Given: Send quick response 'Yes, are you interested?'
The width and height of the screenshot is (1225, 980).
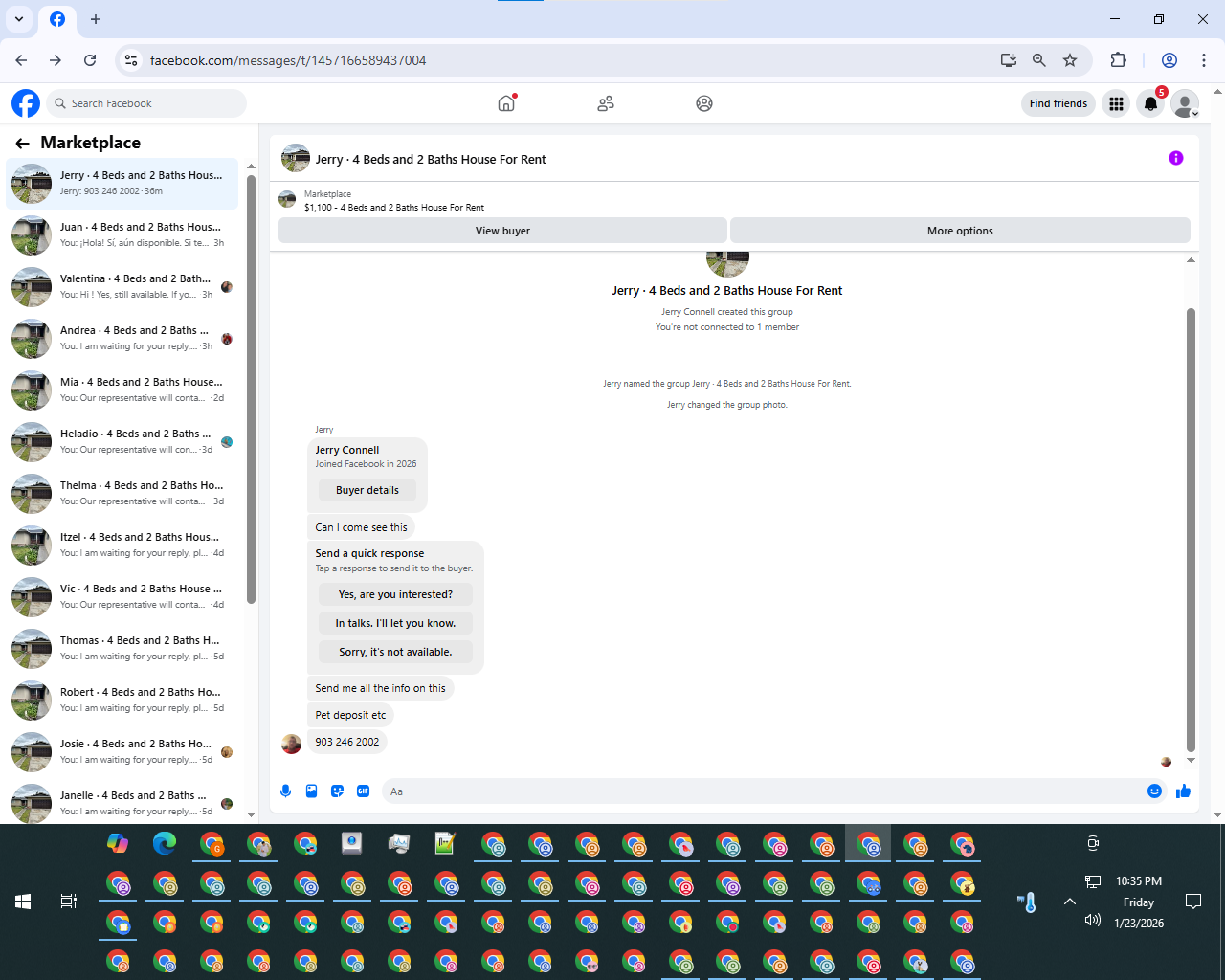Looking at the screenshot, I should click(x=395, y=594).
